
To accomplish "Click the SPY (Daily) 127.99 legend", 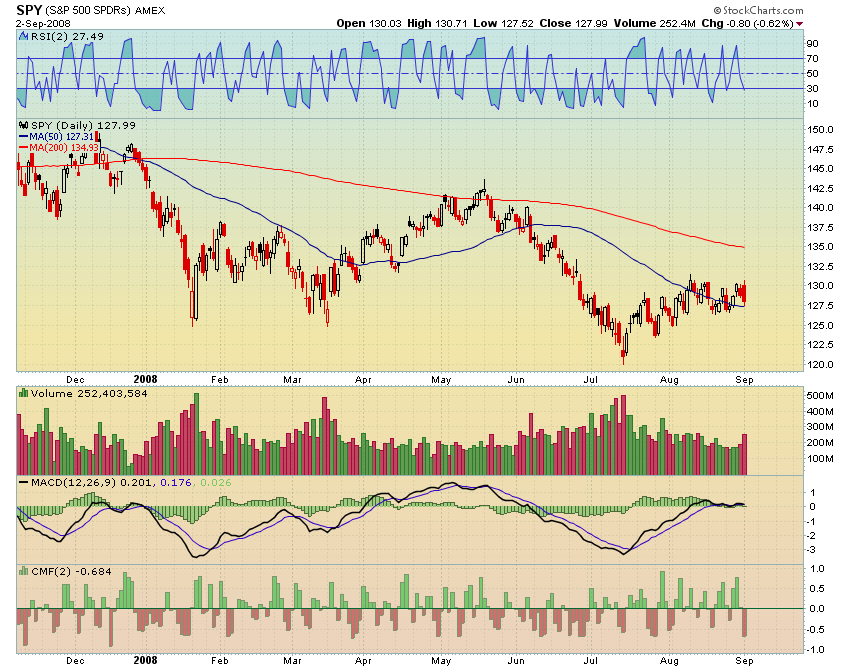I will 83,125.
